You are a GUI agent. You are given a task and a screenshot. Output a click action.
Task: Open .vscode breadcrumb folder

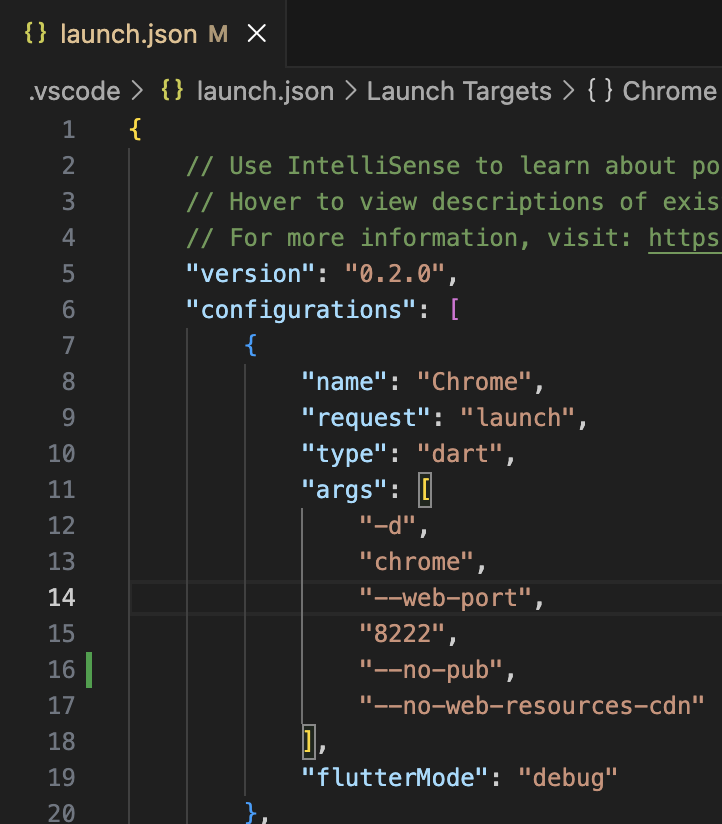click(75, 91)
